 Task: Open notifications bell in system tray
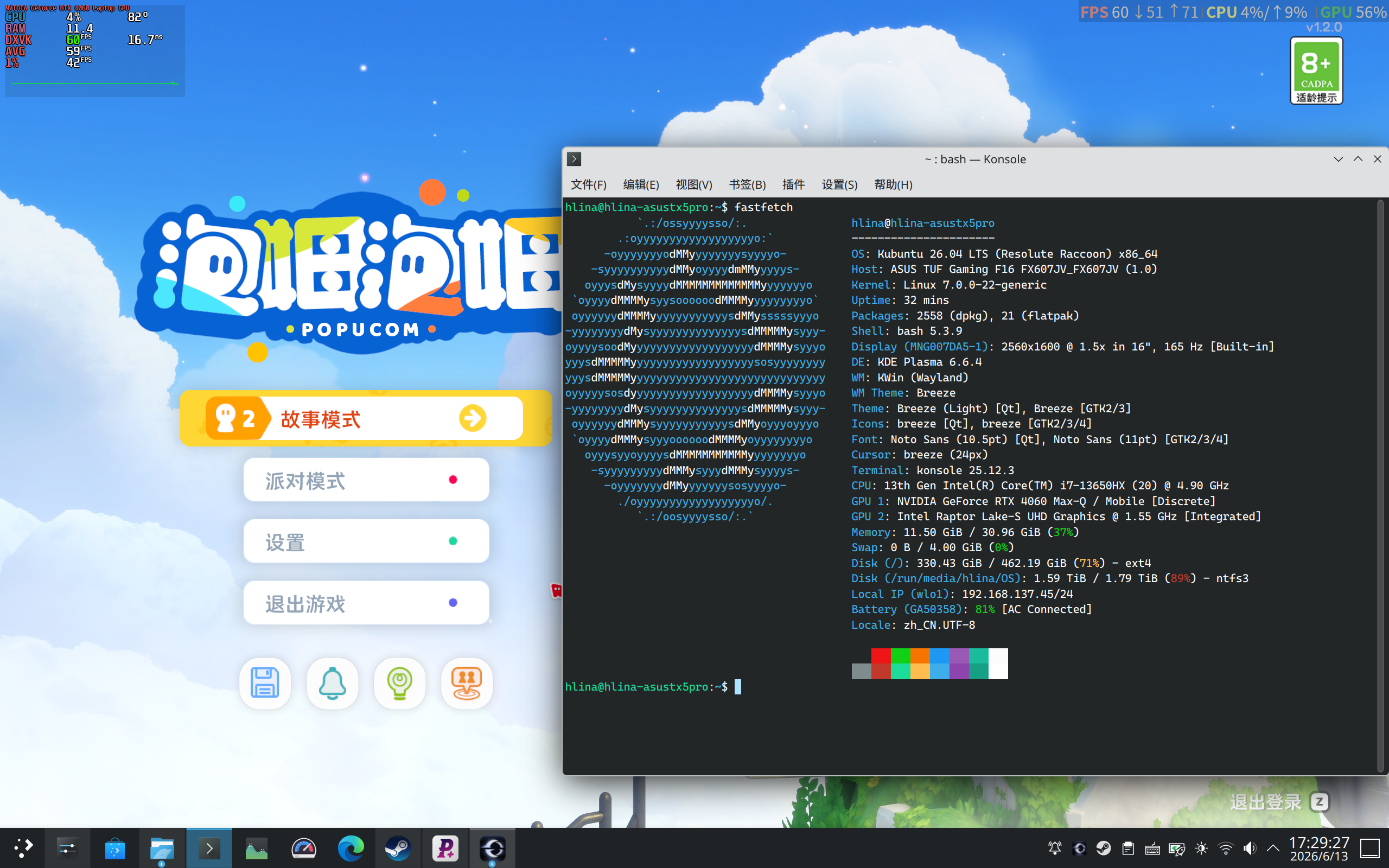click(x=1054, y=848)
